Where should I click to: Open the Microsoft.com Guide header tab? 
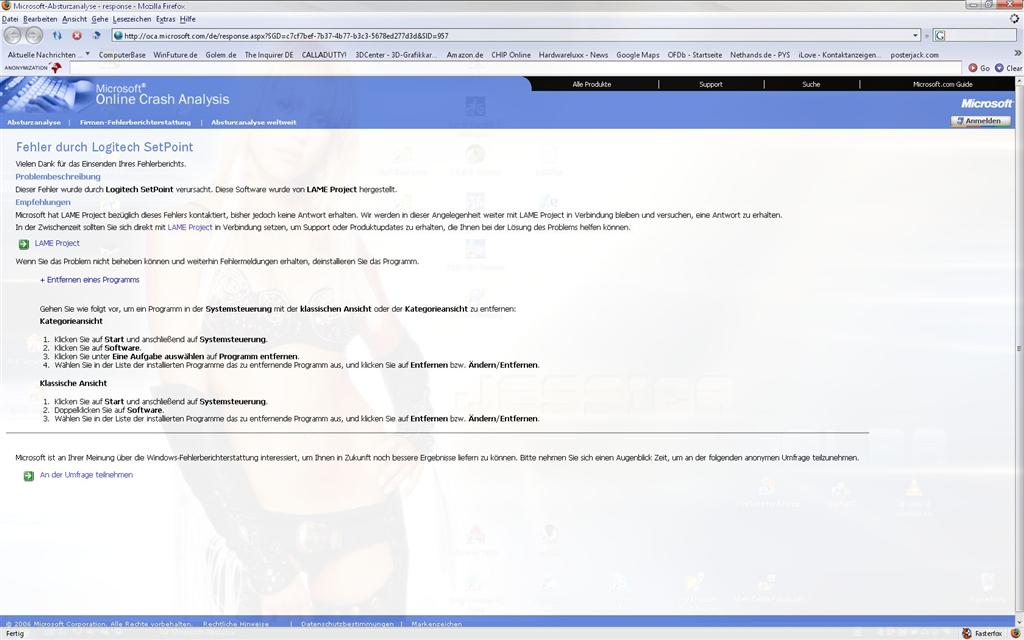pos(942,84)
